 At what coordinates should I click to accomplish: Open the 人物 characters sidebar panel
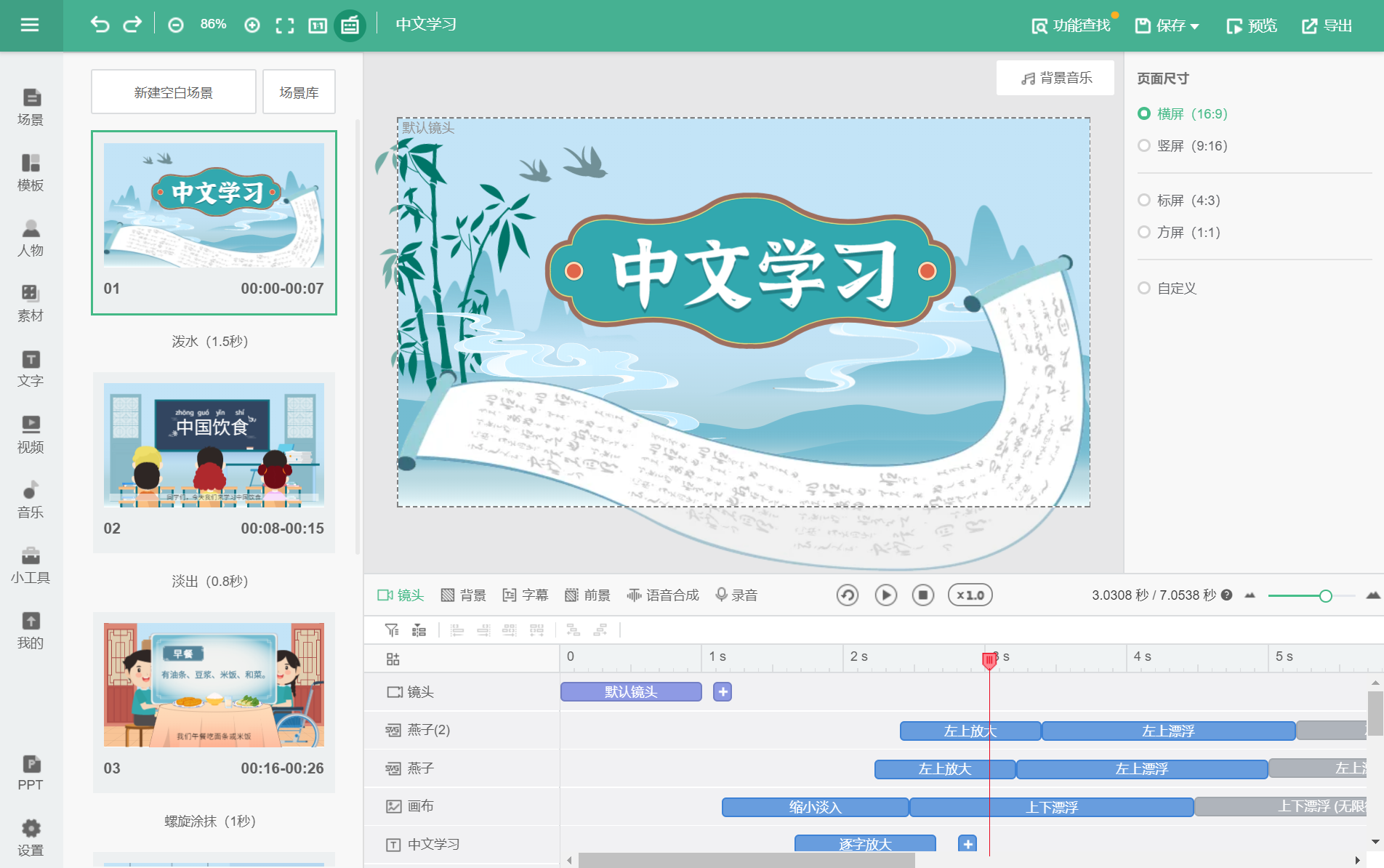coord(31,238)
